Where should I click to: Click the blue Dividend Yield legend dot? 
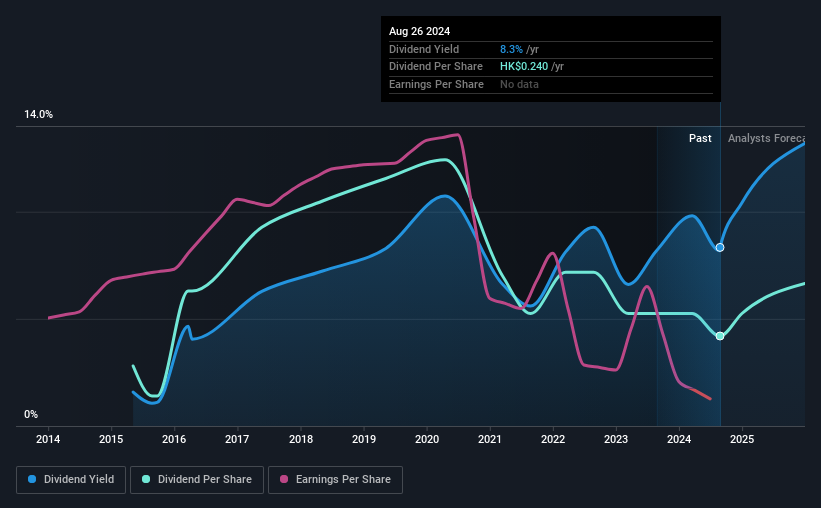point(32,479)
